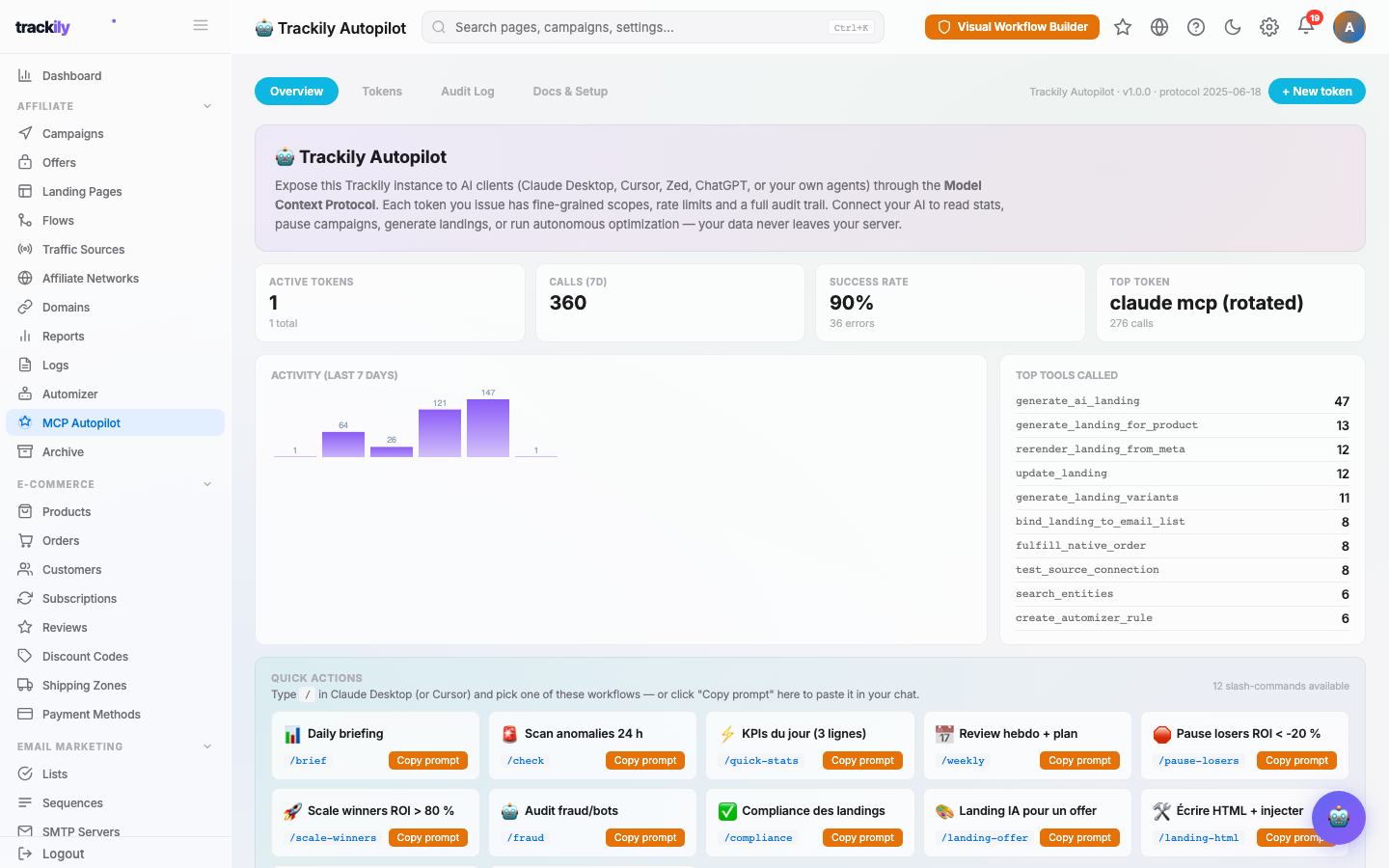Click the Orders cart icon
Viewport: 1389px width, 868px height.
pyautogui.click(x=25, y=540)
